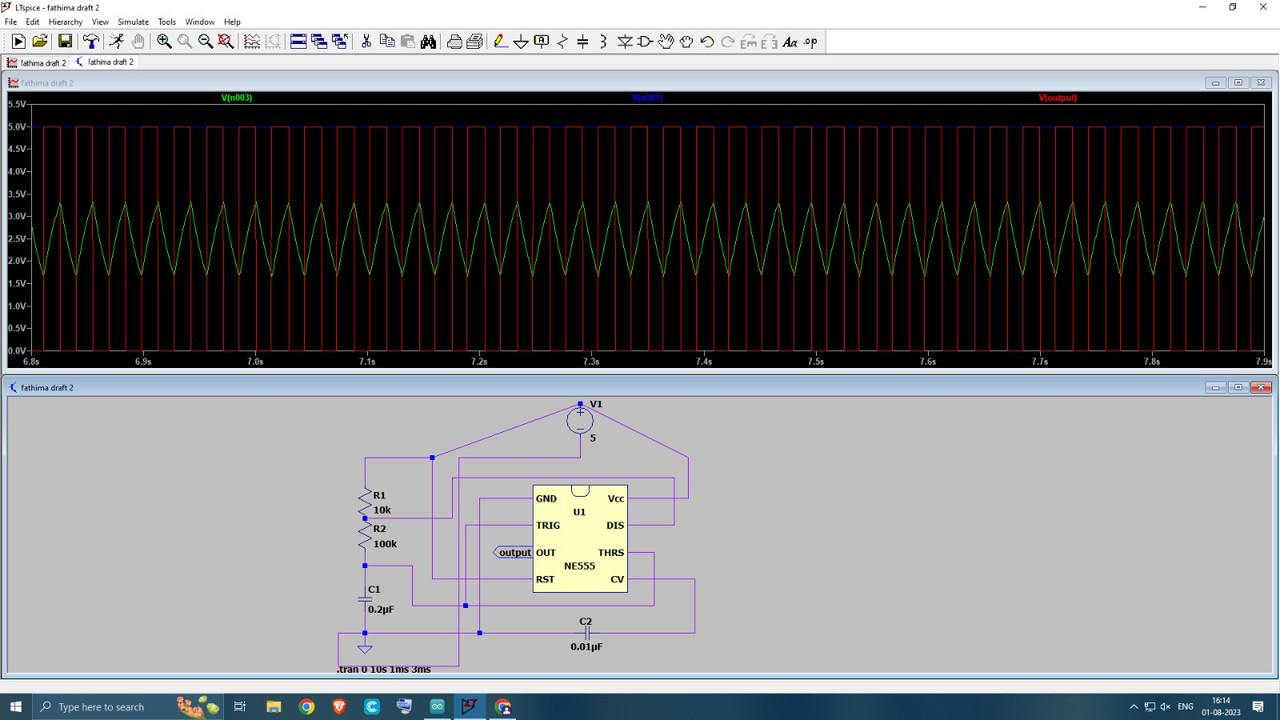Click the output net label on schematic

click(514, 552)
